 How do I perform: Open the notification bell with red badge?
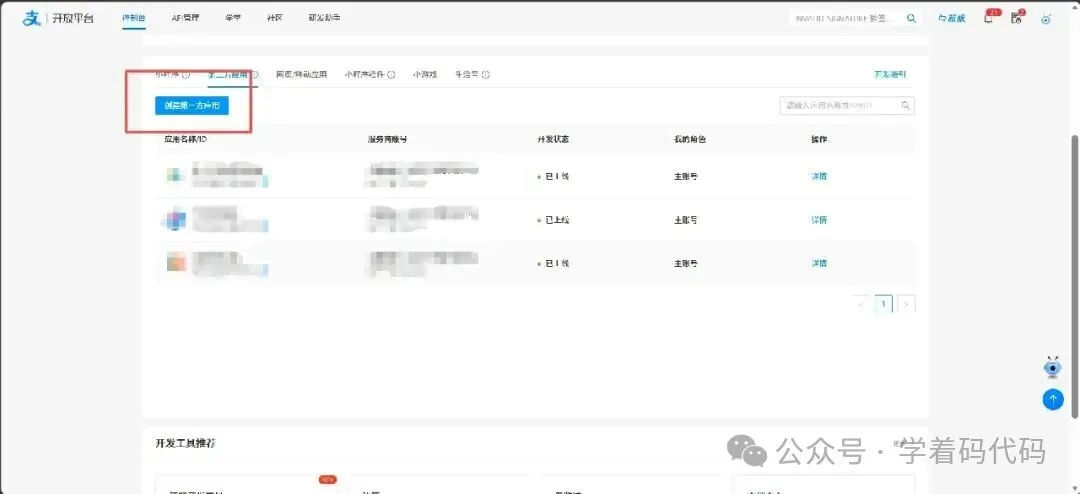point(989,19)
